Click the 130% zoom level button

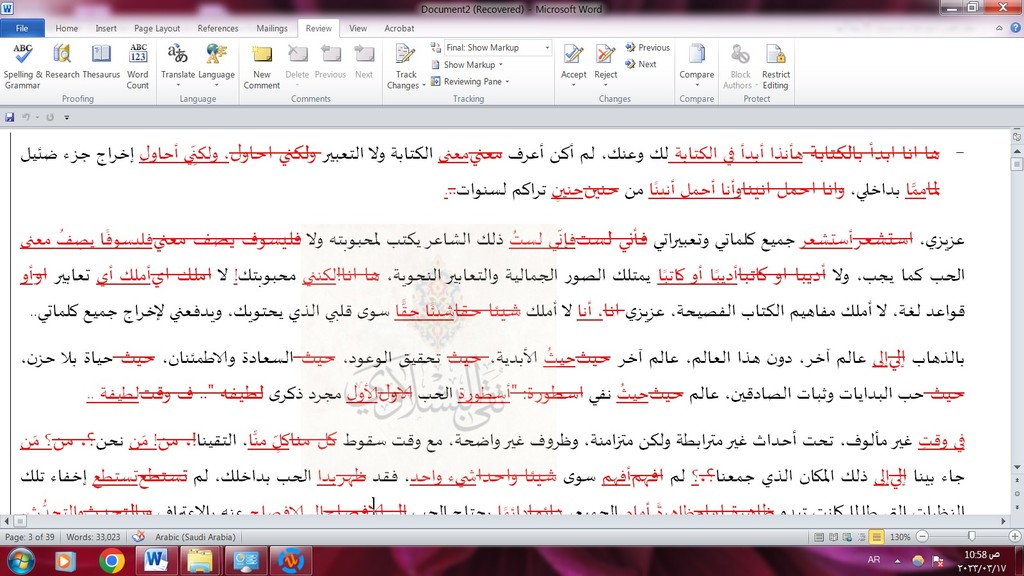(900, 537)
